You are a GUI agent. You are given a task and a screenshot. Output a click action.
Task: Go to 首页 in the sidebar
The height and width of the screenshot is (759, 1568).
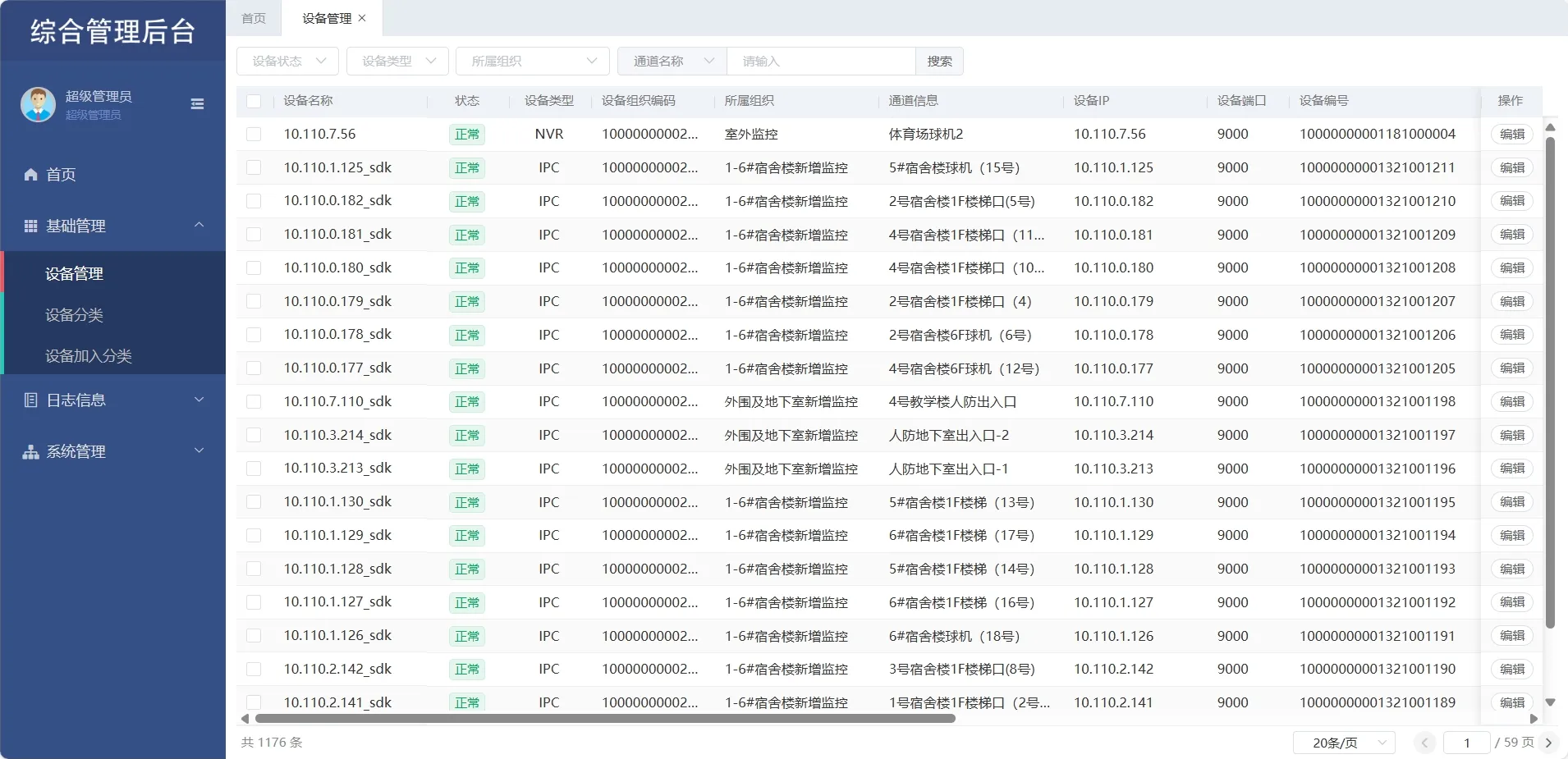pos(113,174)
